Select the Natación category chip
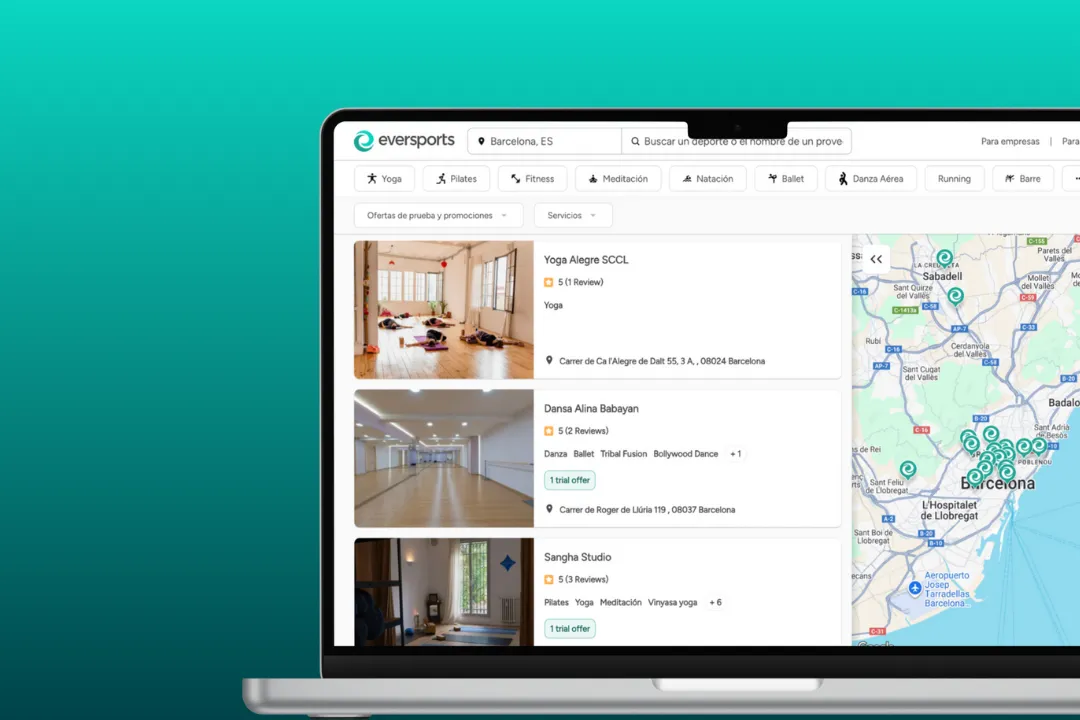 pos(707,178)
